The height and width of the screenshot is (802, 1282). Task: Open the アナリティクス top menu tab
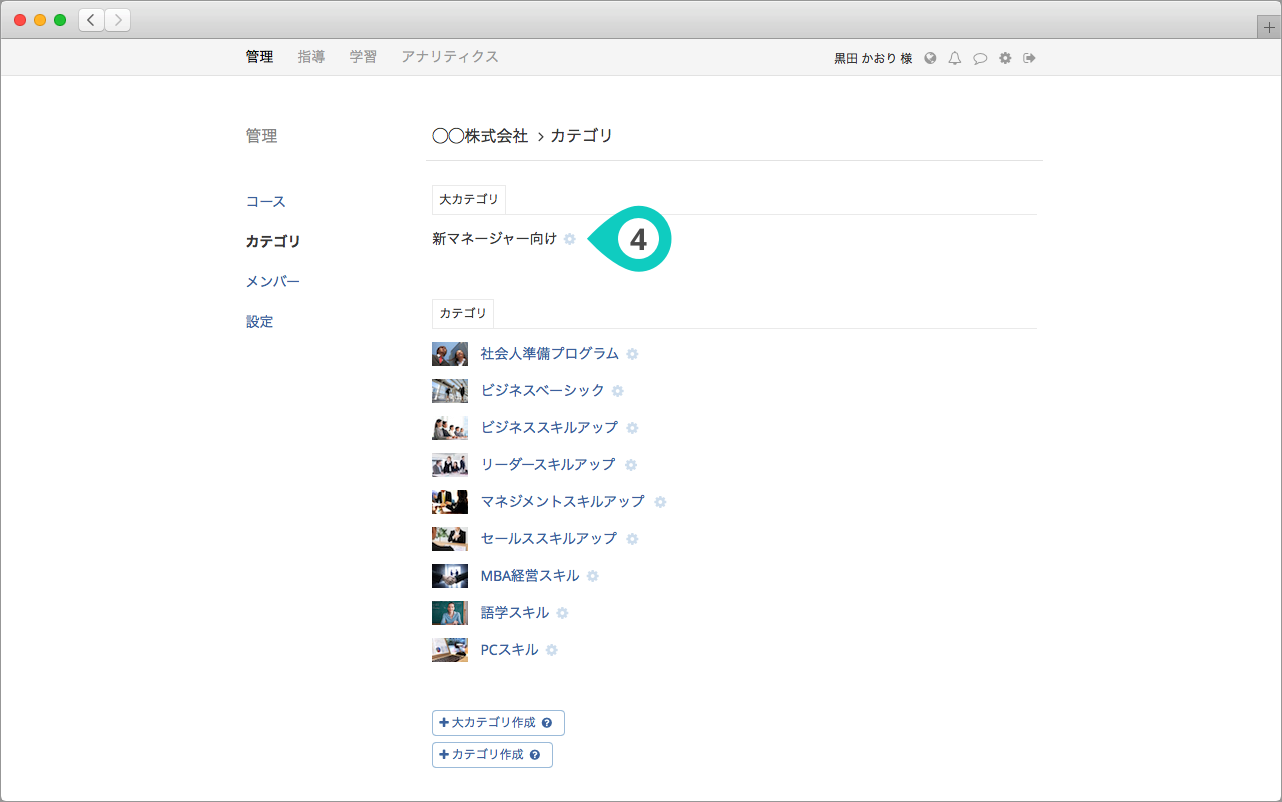click(x=449, y=57)
